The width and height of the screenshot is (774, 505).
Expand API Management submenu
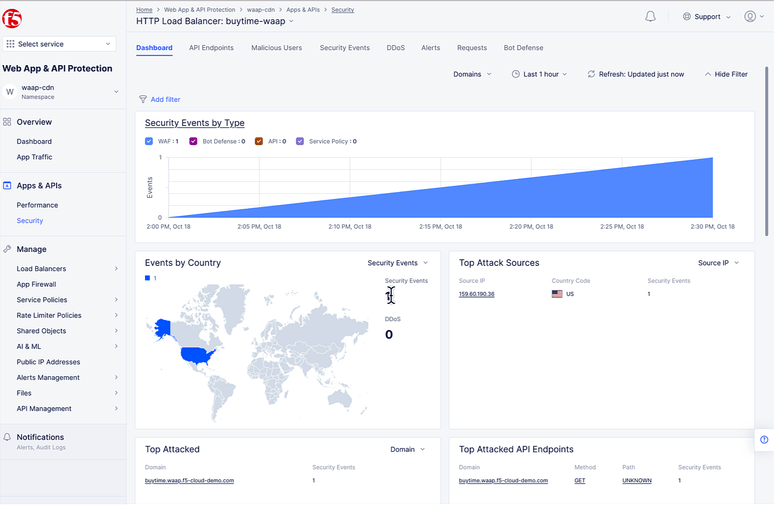pyautogui.click(x=116, y=409)
